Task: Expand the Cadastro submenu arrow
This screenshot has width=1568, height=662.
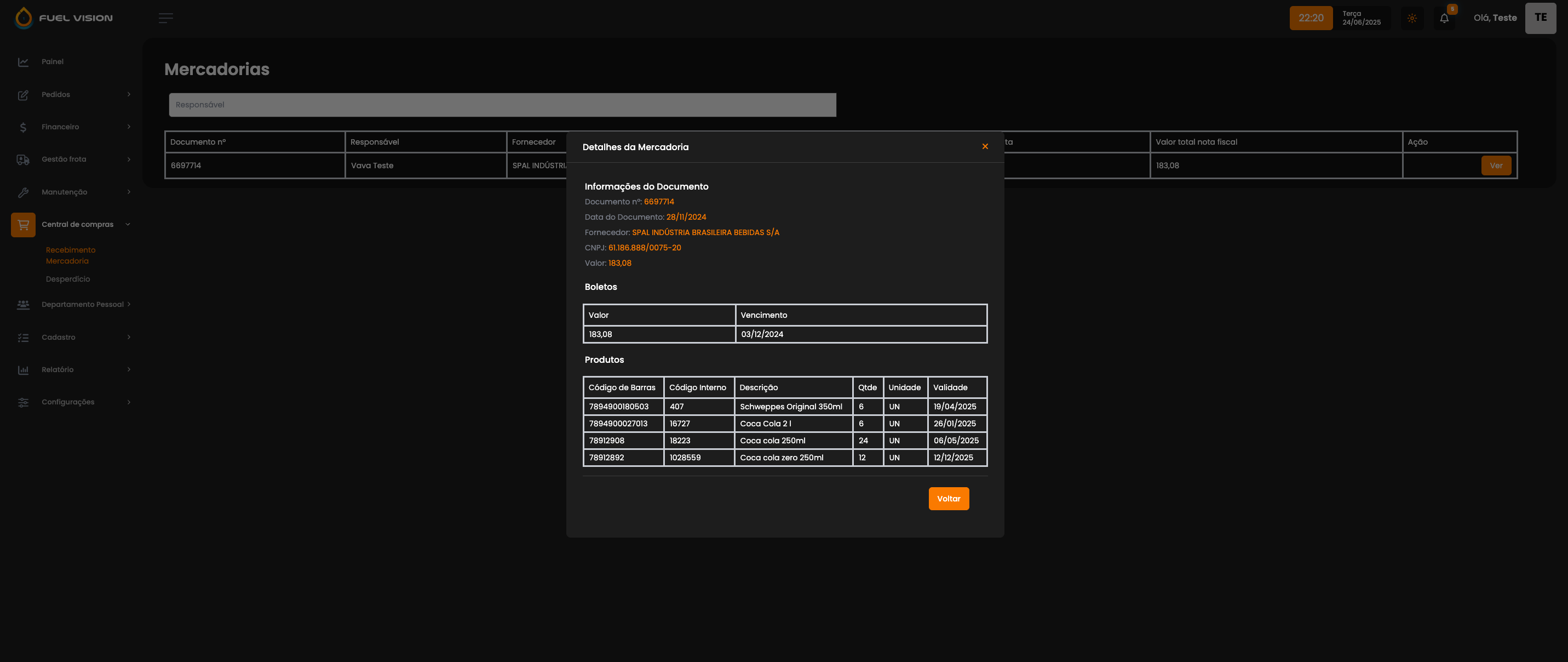Action: (129, 338)
